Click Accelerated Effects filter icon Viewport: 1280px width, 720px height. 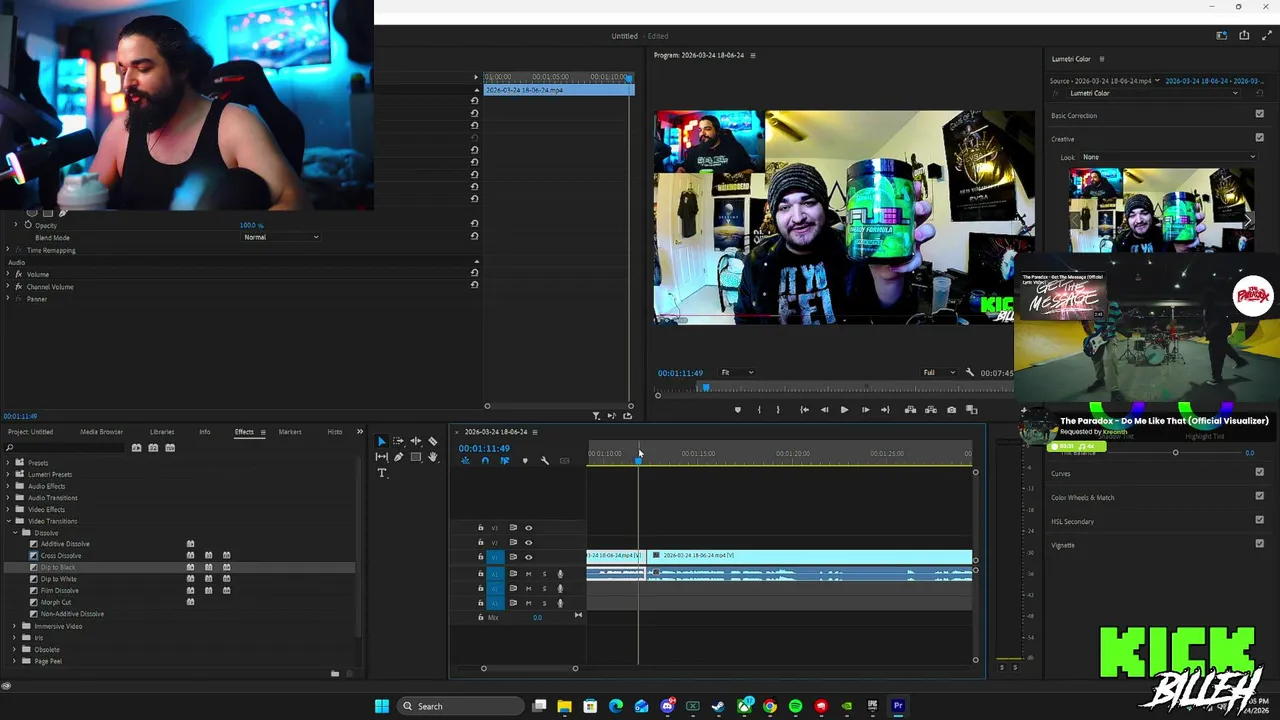coord(136,448)
